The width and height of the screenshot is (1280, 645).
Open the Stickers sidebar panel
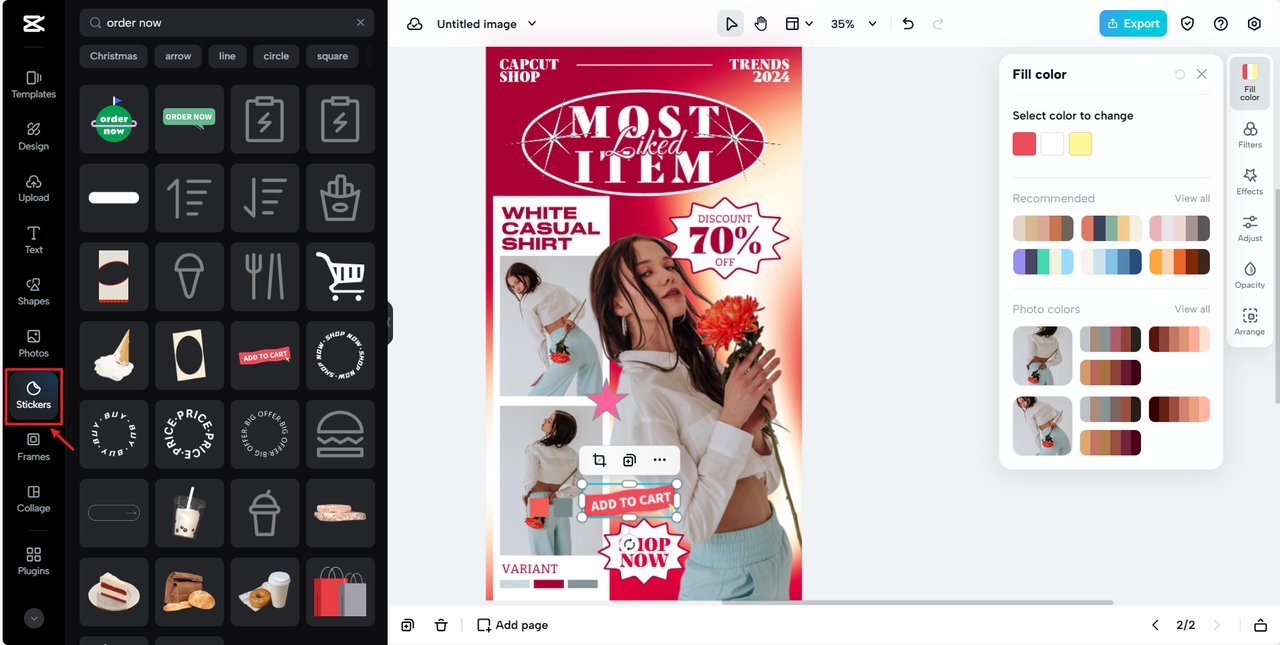pos(33,395)
